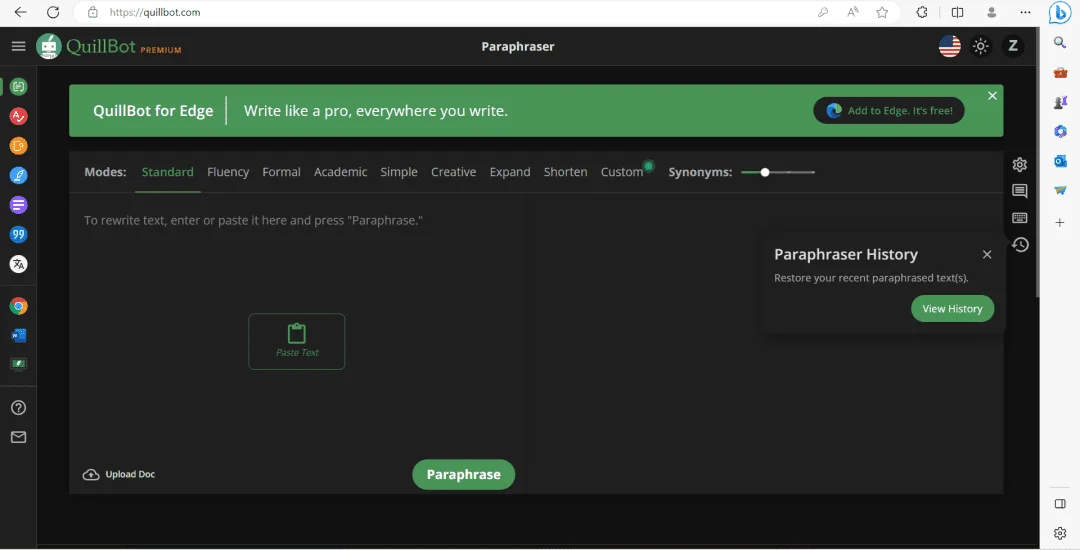Select the Formal mode tab

point(281,172)
